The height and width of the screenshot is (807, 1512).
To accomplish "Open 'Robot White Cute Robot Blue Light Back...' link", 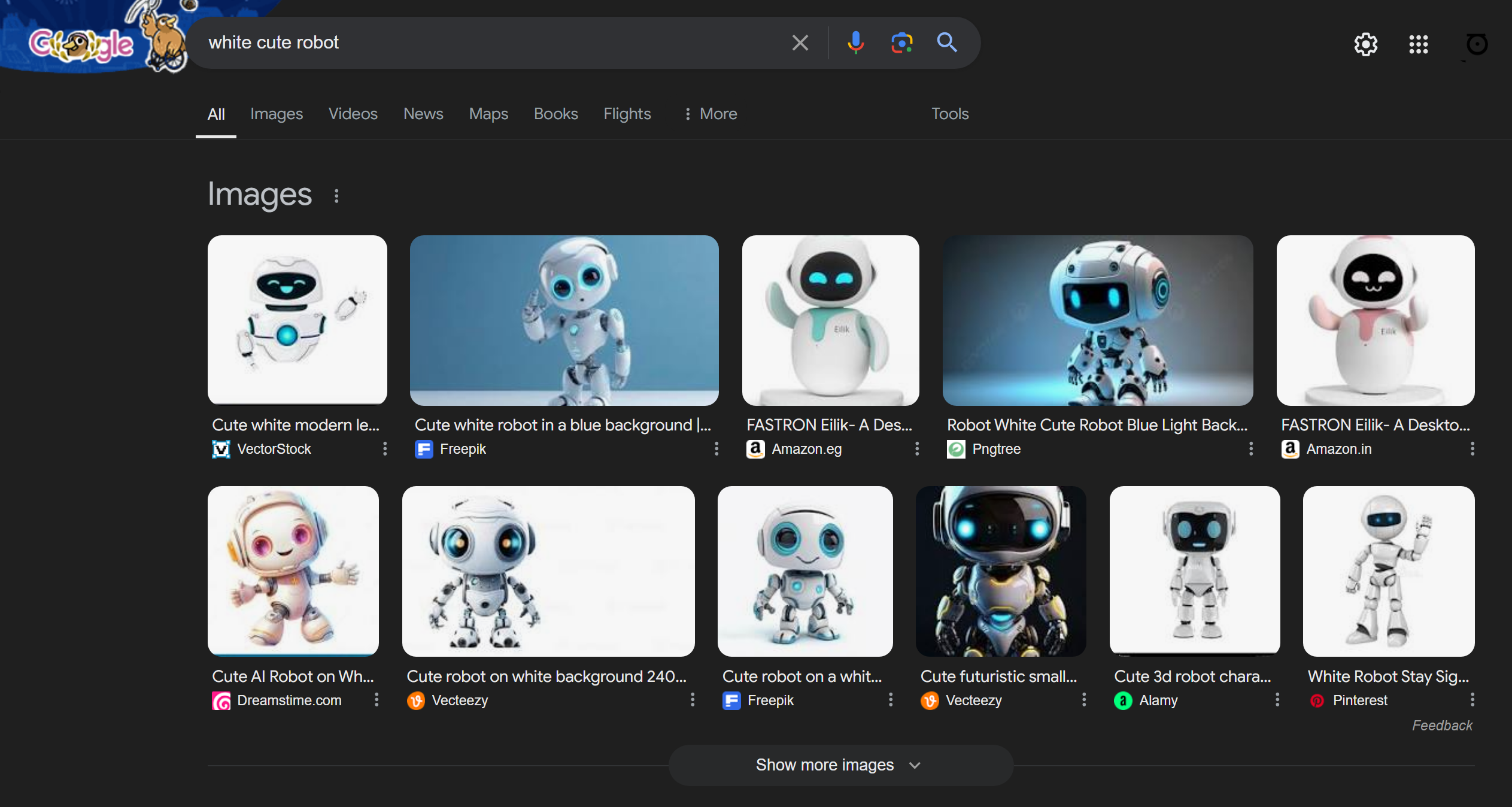I will 1097,425.
